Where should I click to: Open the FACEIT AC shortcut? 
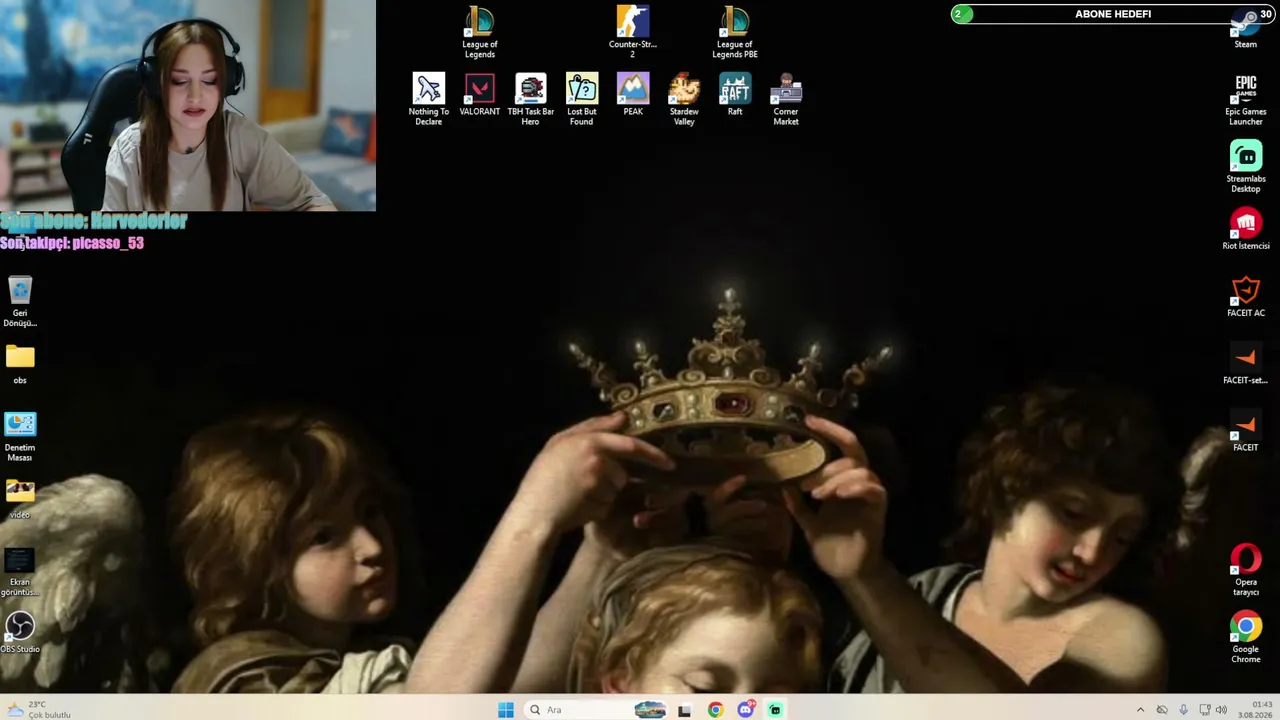(1246, 295)
